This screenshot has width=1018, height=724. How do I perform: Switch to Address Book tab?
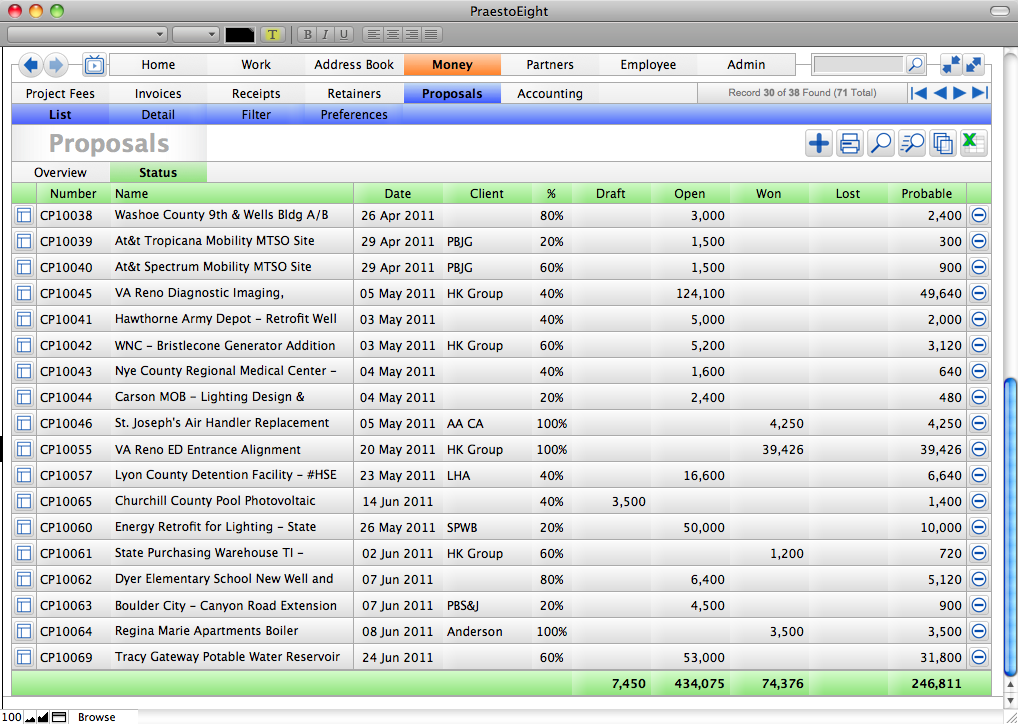(354, 65)
